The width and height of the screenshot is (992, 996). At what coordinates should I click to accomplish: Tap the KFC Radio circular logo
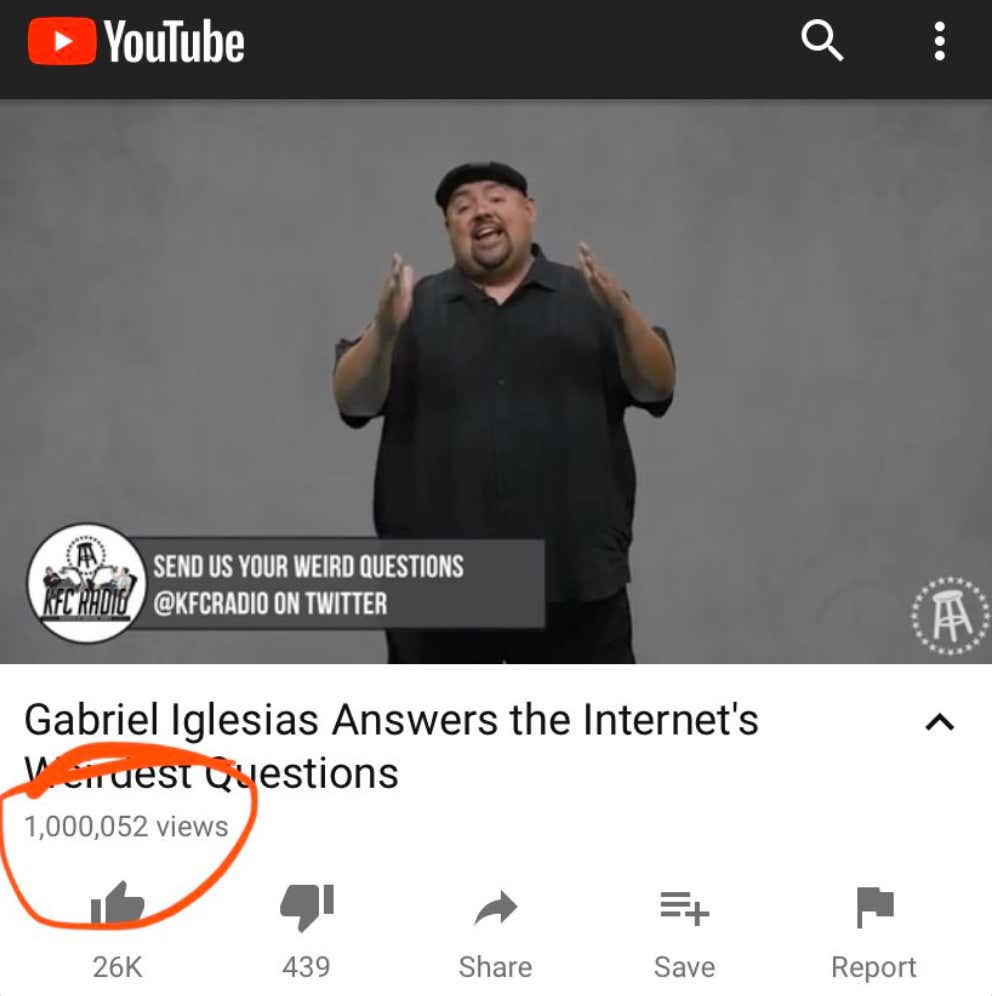point(86,582)
